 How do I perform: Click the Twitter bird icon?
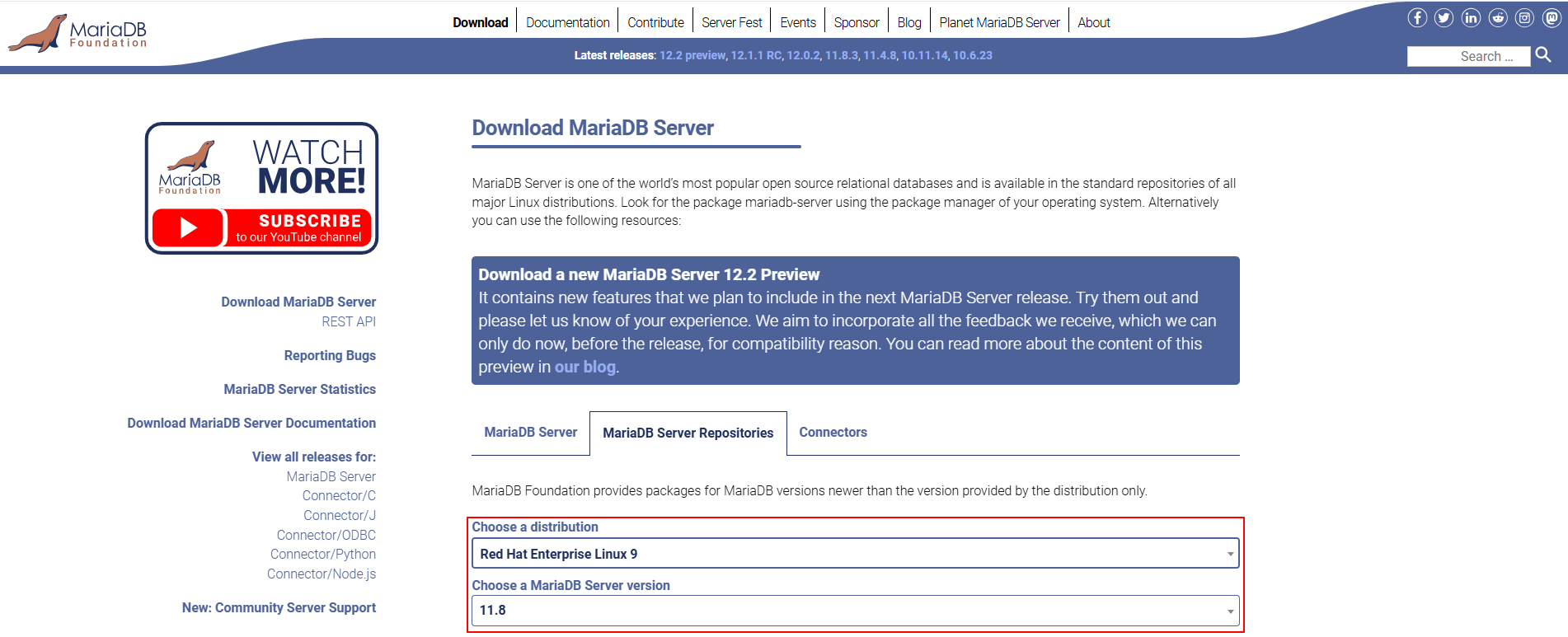[x=1444, y=18]
